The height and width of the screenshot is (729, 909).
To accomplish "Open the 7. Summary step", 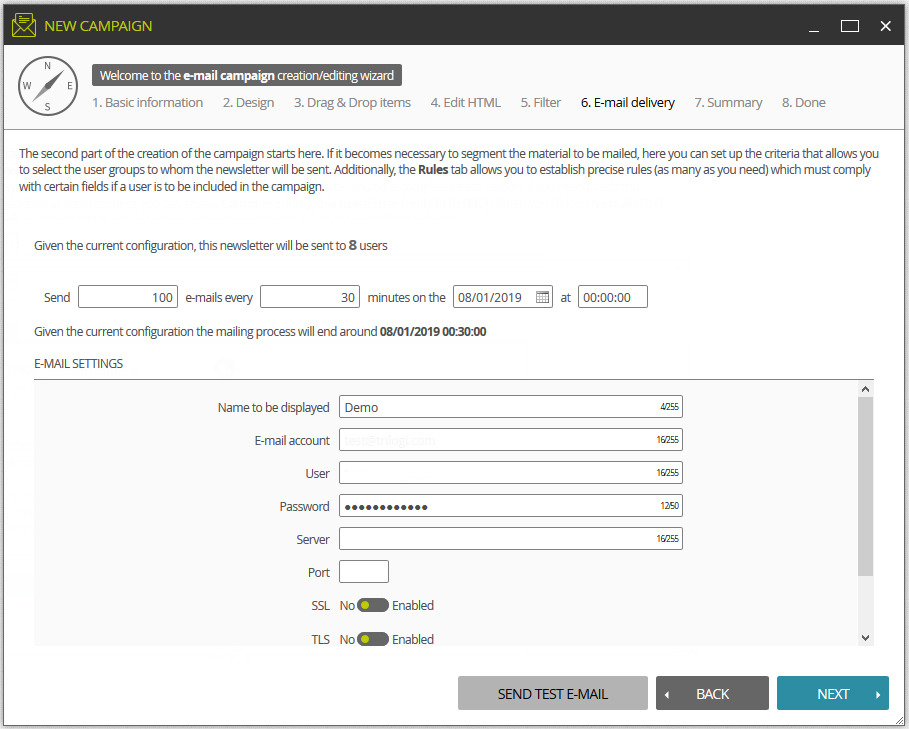I will click(728, 103).
